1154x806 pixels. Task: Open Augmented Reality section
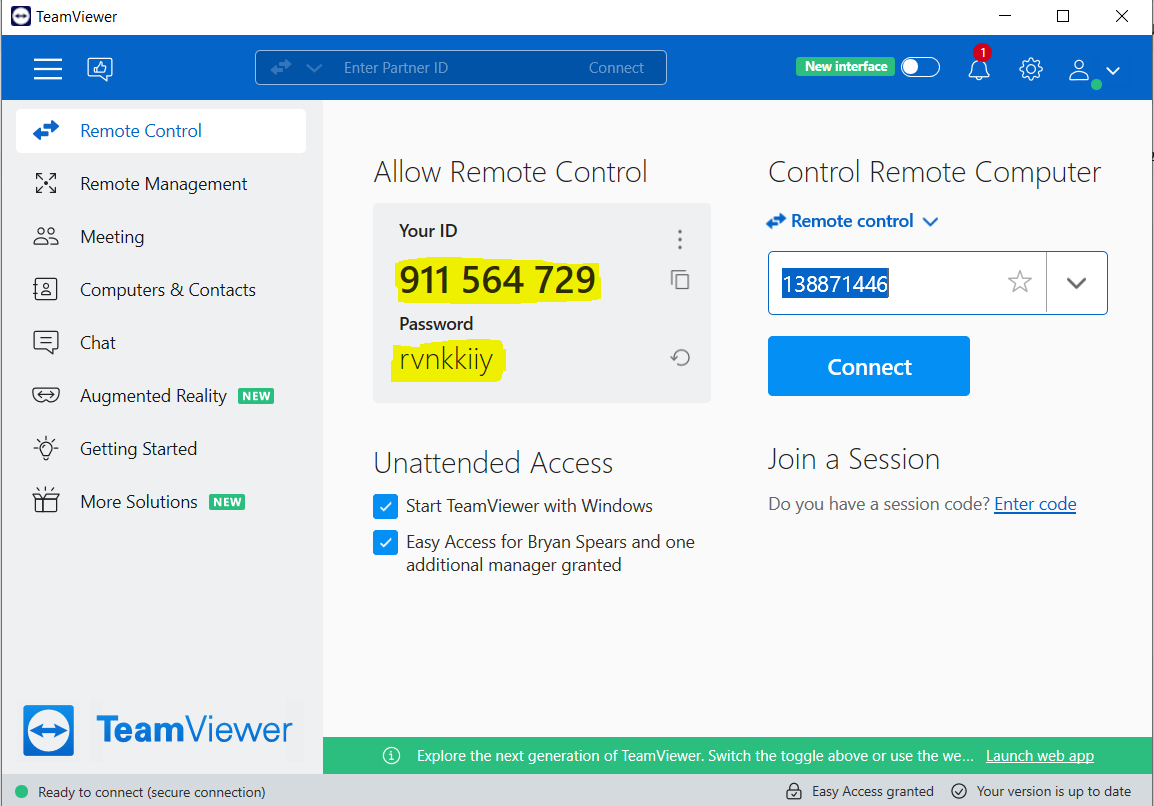[160, 396]
